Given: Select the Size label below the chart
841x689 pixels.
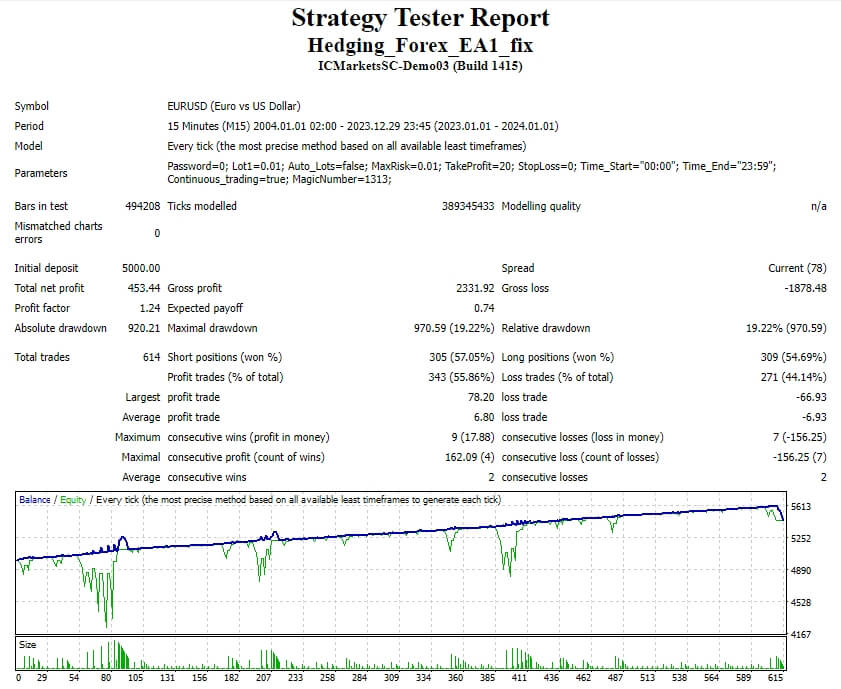Looking at the screenshot, I should (x=29, y=643).
